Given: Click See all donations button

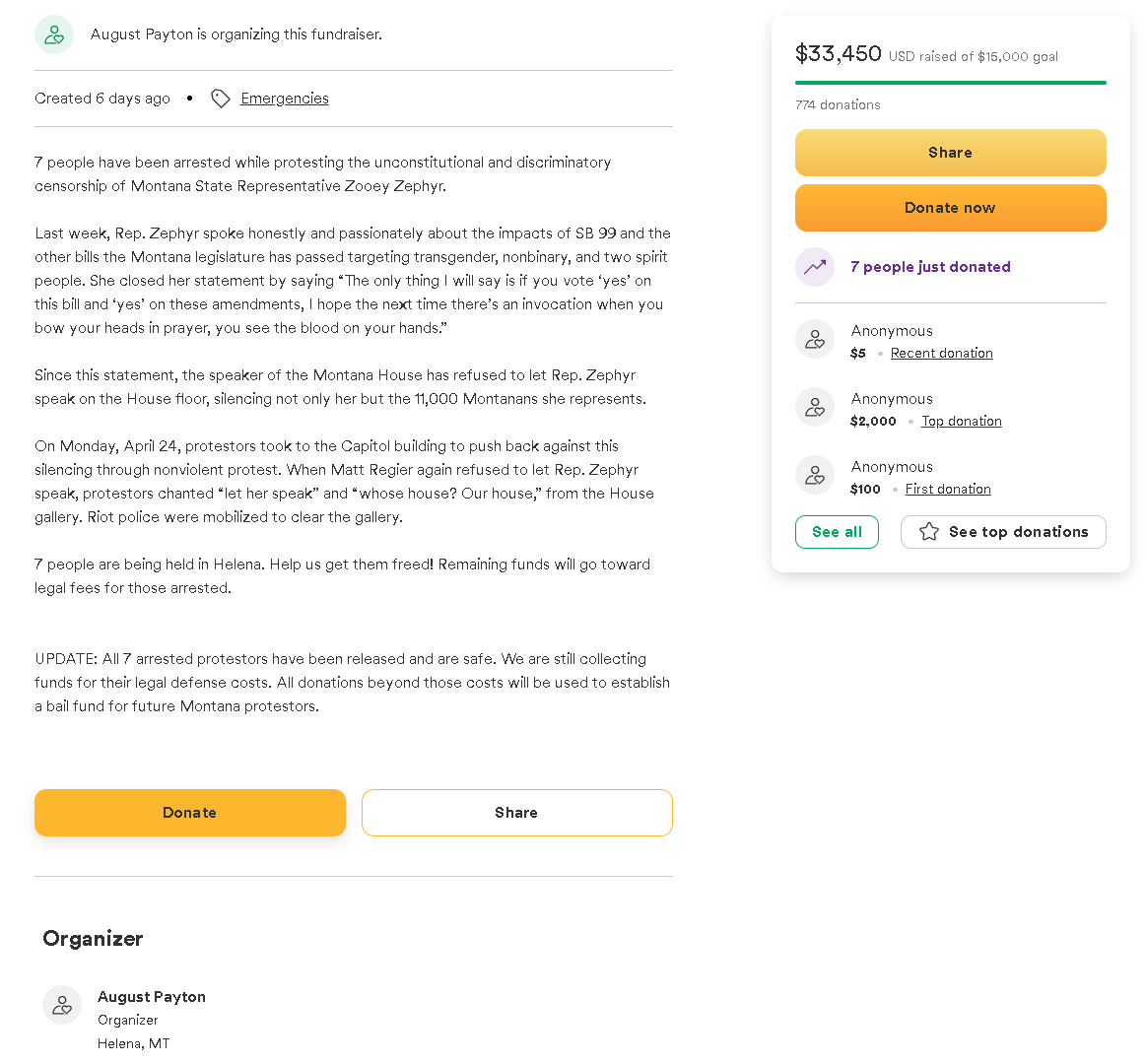Looking at the screenshot, I should tap(837, 532).
